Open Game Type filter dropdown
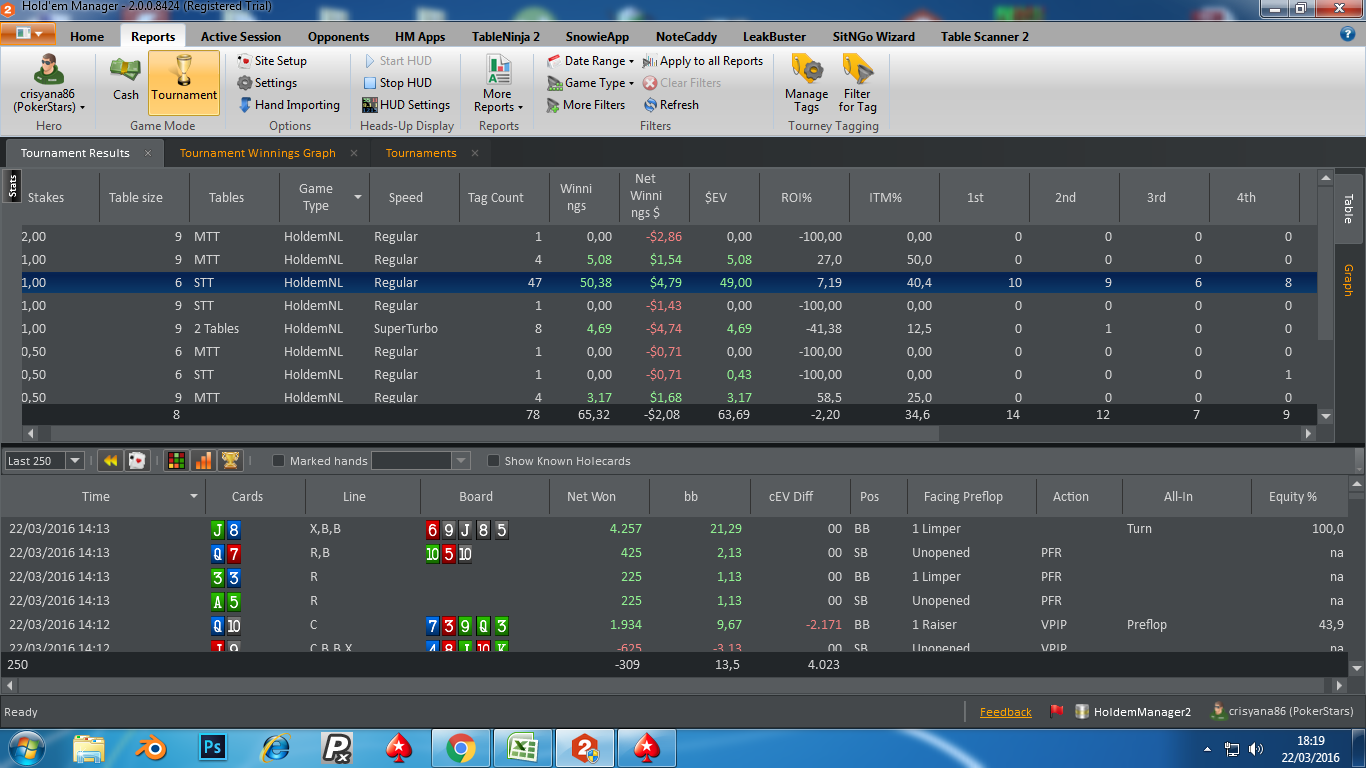This screenshot has width=1366, height=768. 591,83
